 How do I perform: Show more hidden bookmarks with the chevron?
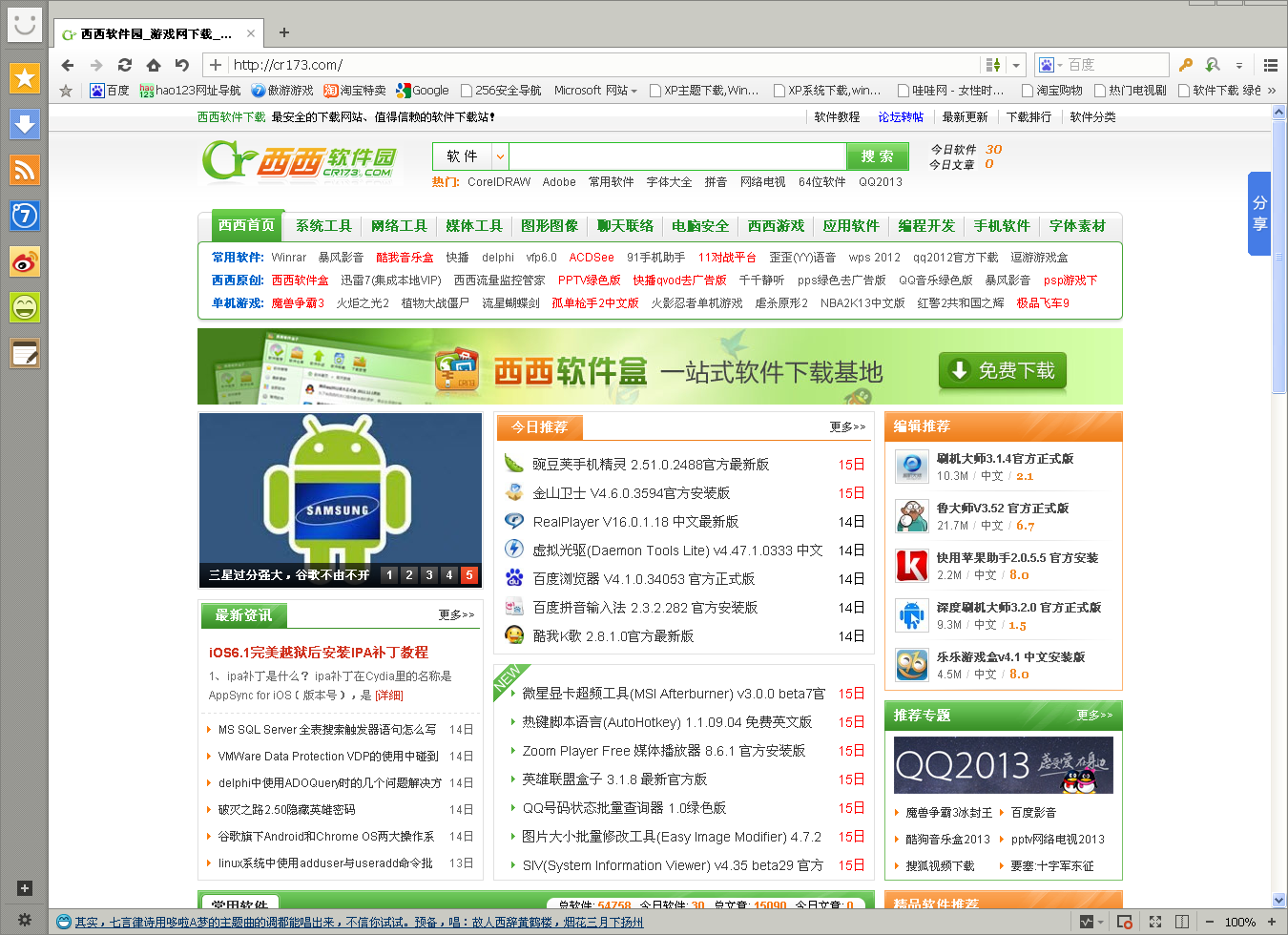1272,91
